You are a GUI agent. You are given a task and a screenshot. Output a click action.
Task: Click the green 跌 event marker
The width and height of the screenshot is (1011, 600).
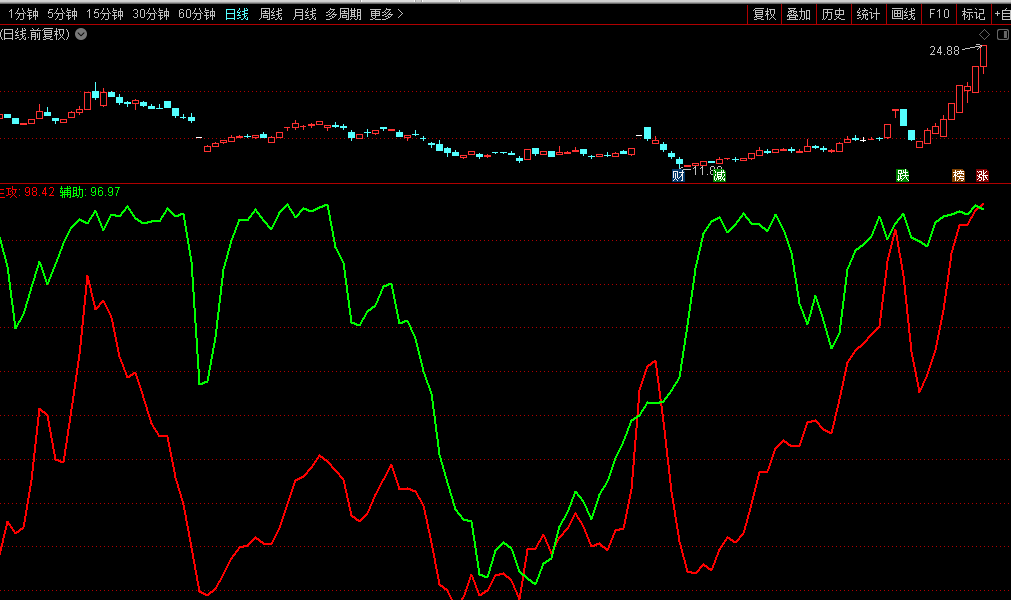point(903,176)
